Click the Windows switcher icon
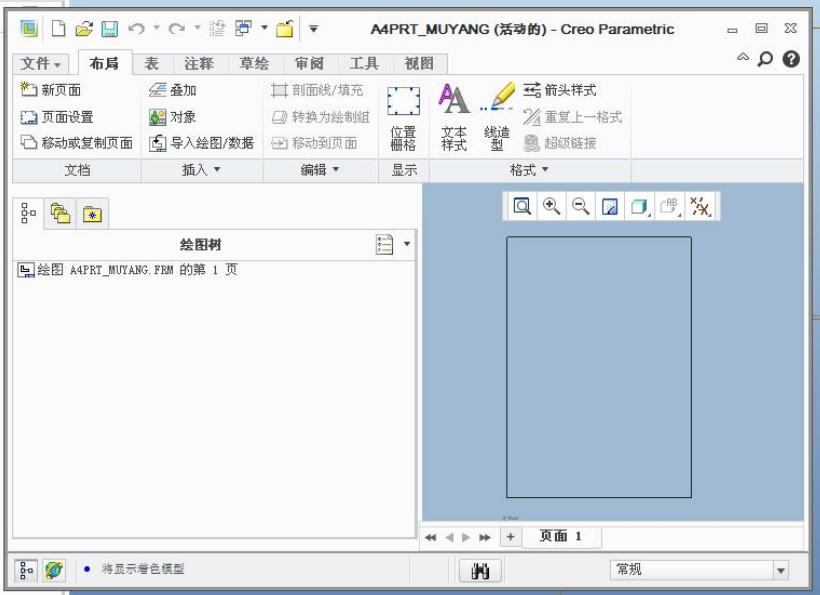820x595 pixels. (x=243, y=28)
